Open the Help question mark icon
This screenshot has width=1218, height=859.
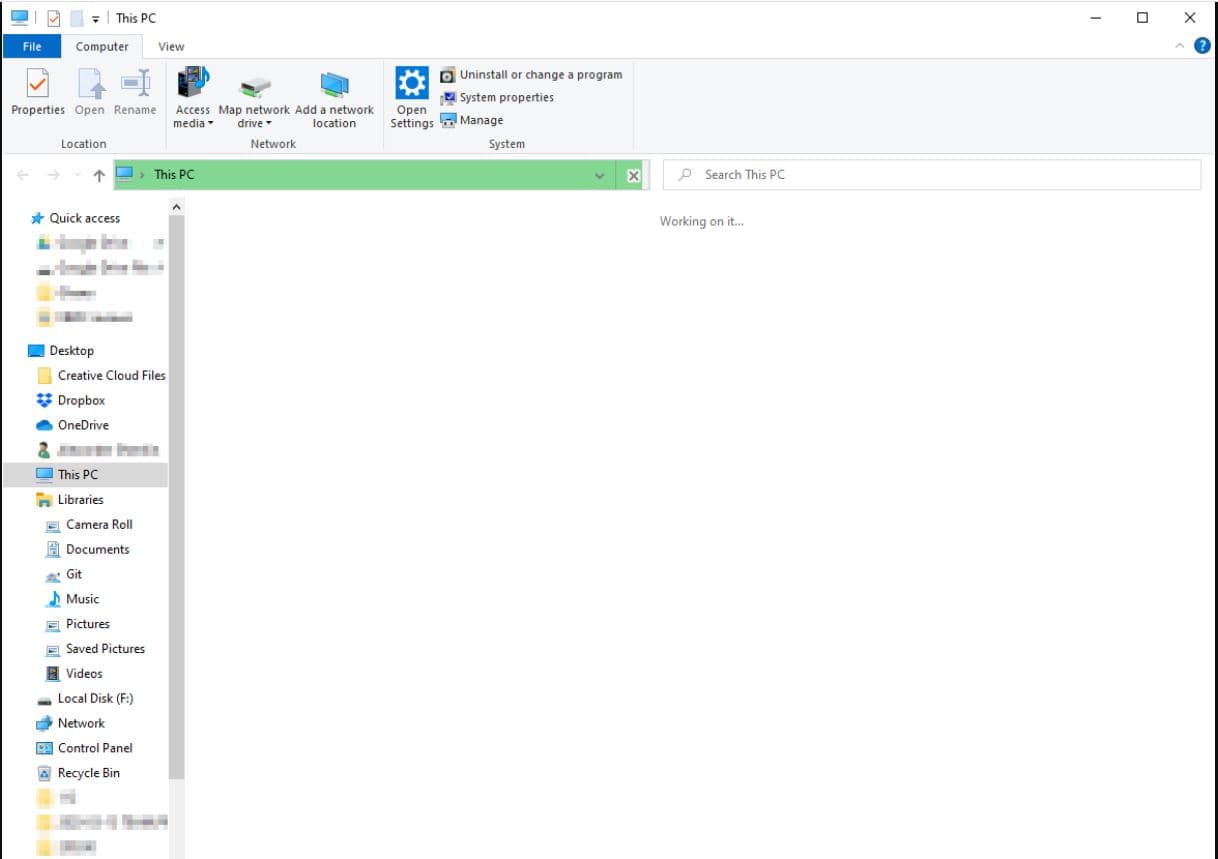pos(1202,46)
